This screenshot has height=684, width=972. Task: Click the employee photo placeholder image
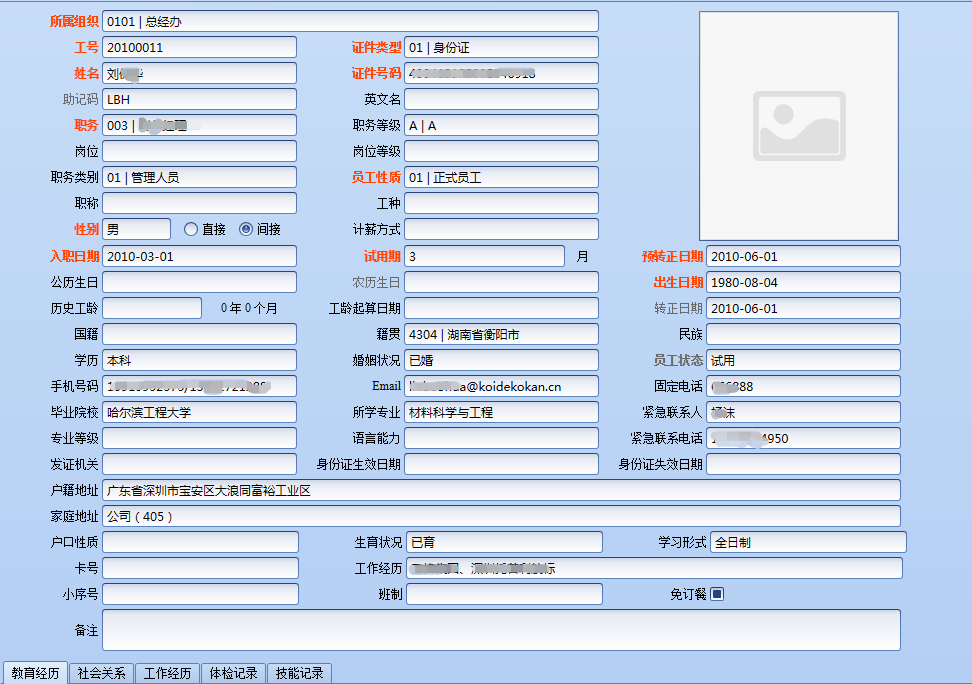tap(798, 126)
